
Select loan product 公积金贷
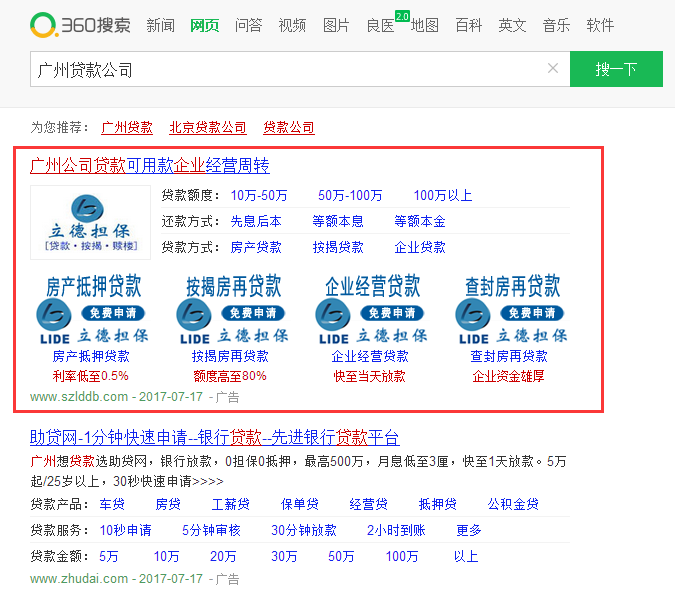[x=513, y=504]
